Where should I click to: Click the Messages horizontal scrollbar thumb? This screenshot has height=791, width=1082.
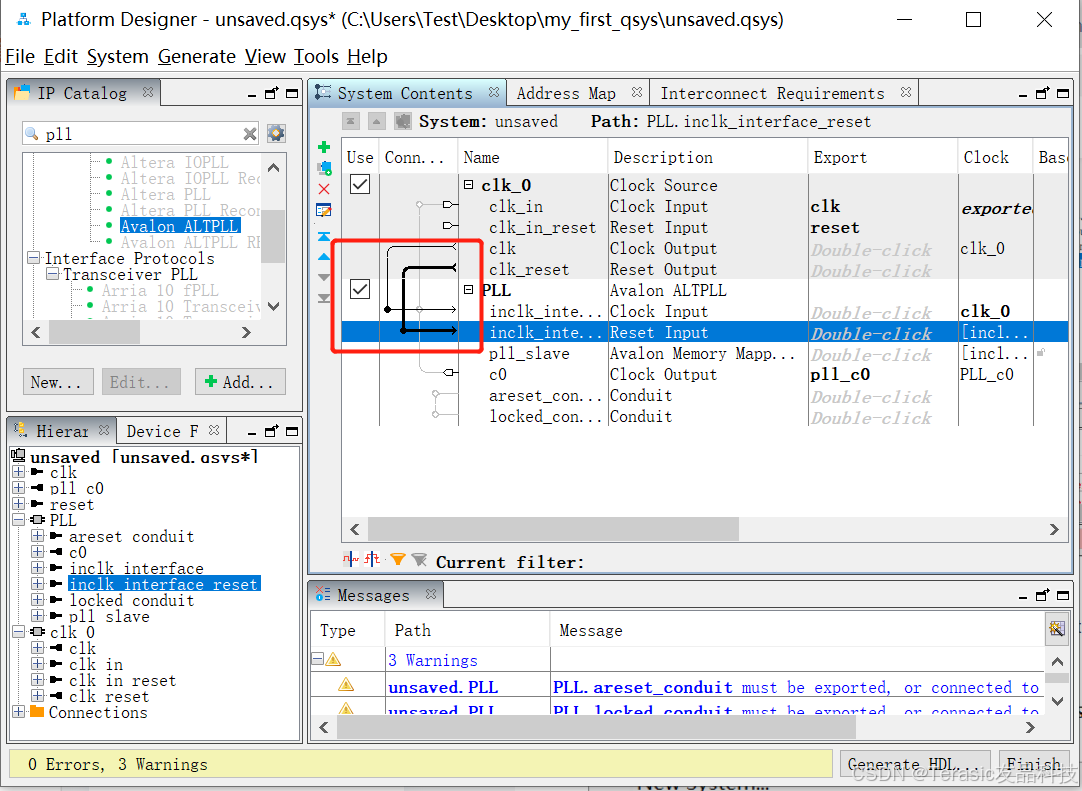596,727
